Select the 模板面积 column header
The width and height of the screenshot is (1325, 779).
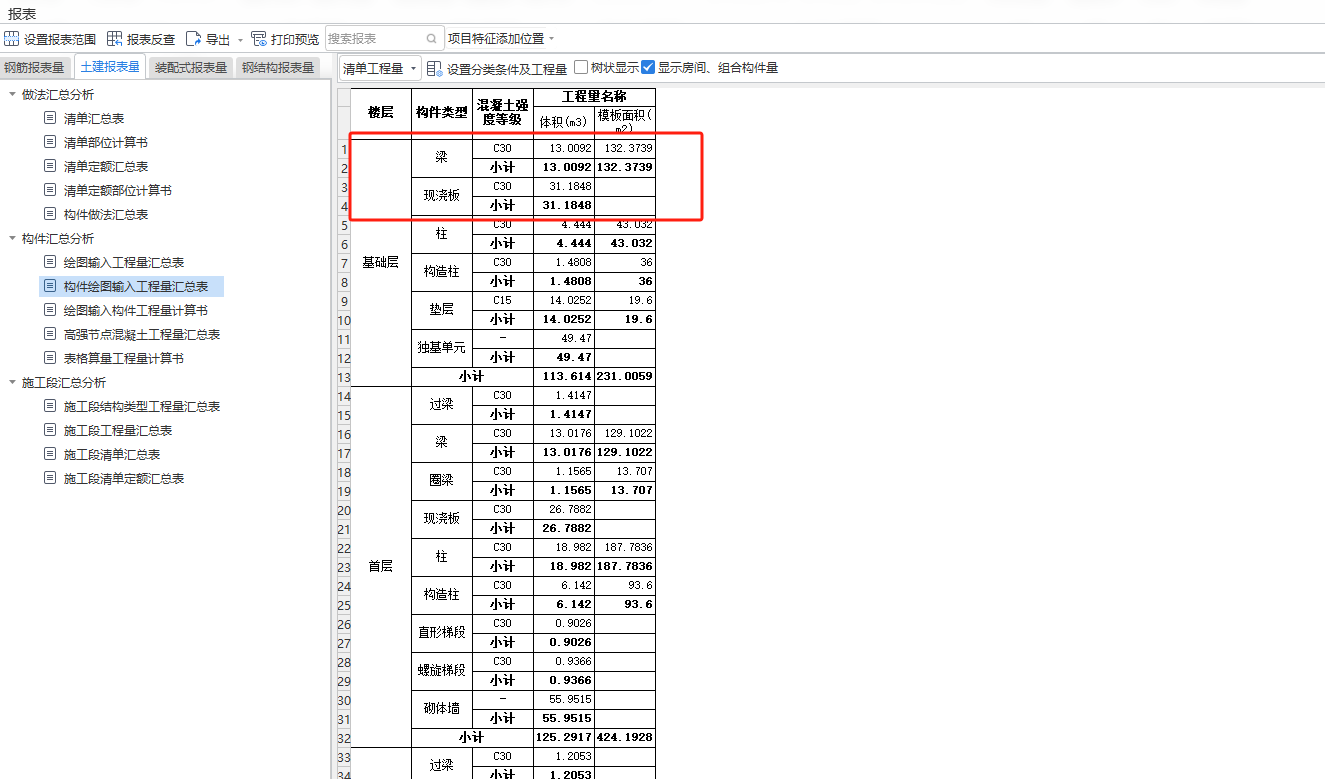(625, 121)
